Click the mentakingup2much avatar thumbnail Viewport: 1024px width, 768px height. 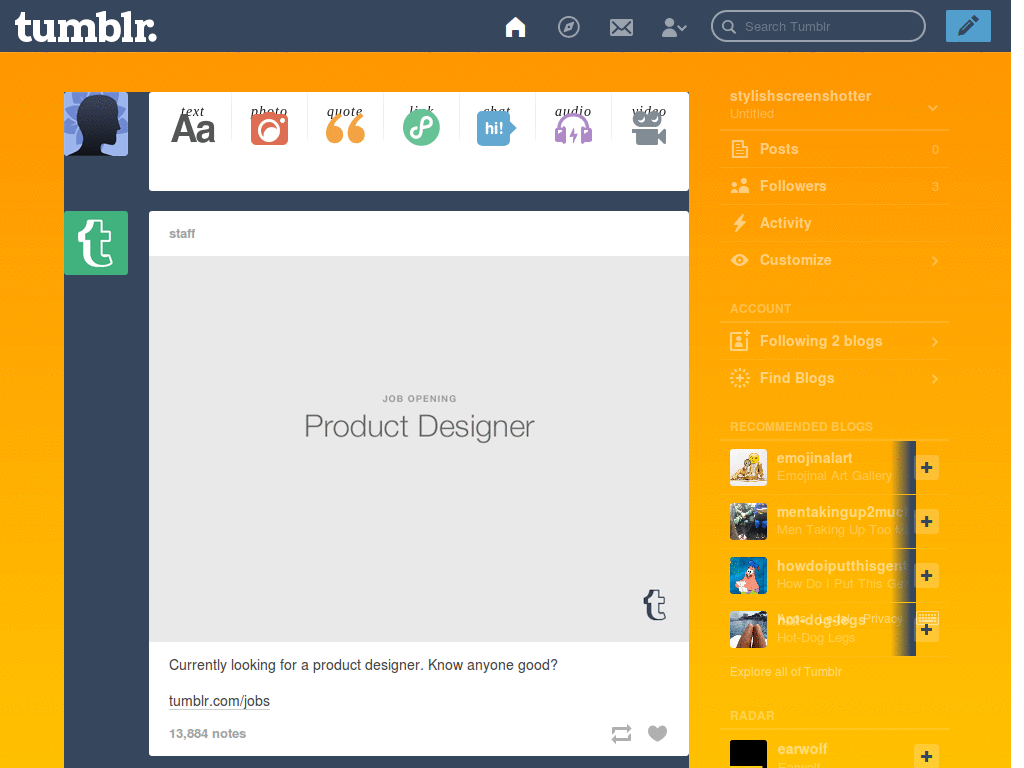(x=748, y=521)
